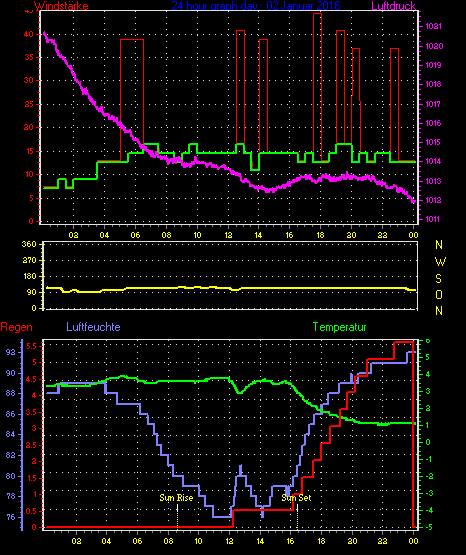The height and width of the screenshot is (555, 466).
Task: Click the red Windstärke axis title
Action: click(x=62, y=6)
